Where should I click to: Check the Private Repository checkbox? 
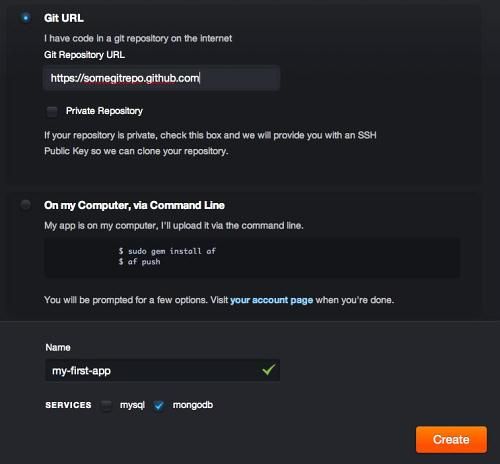point(52,111)
